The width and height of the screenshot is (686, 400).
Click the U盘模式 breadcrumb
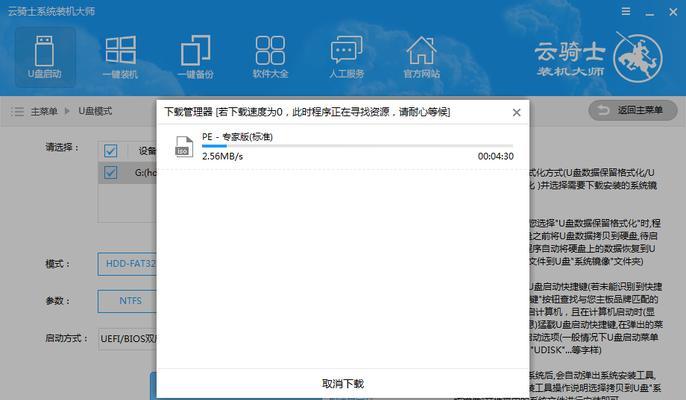pyautogui.click(x=95, y=111)
